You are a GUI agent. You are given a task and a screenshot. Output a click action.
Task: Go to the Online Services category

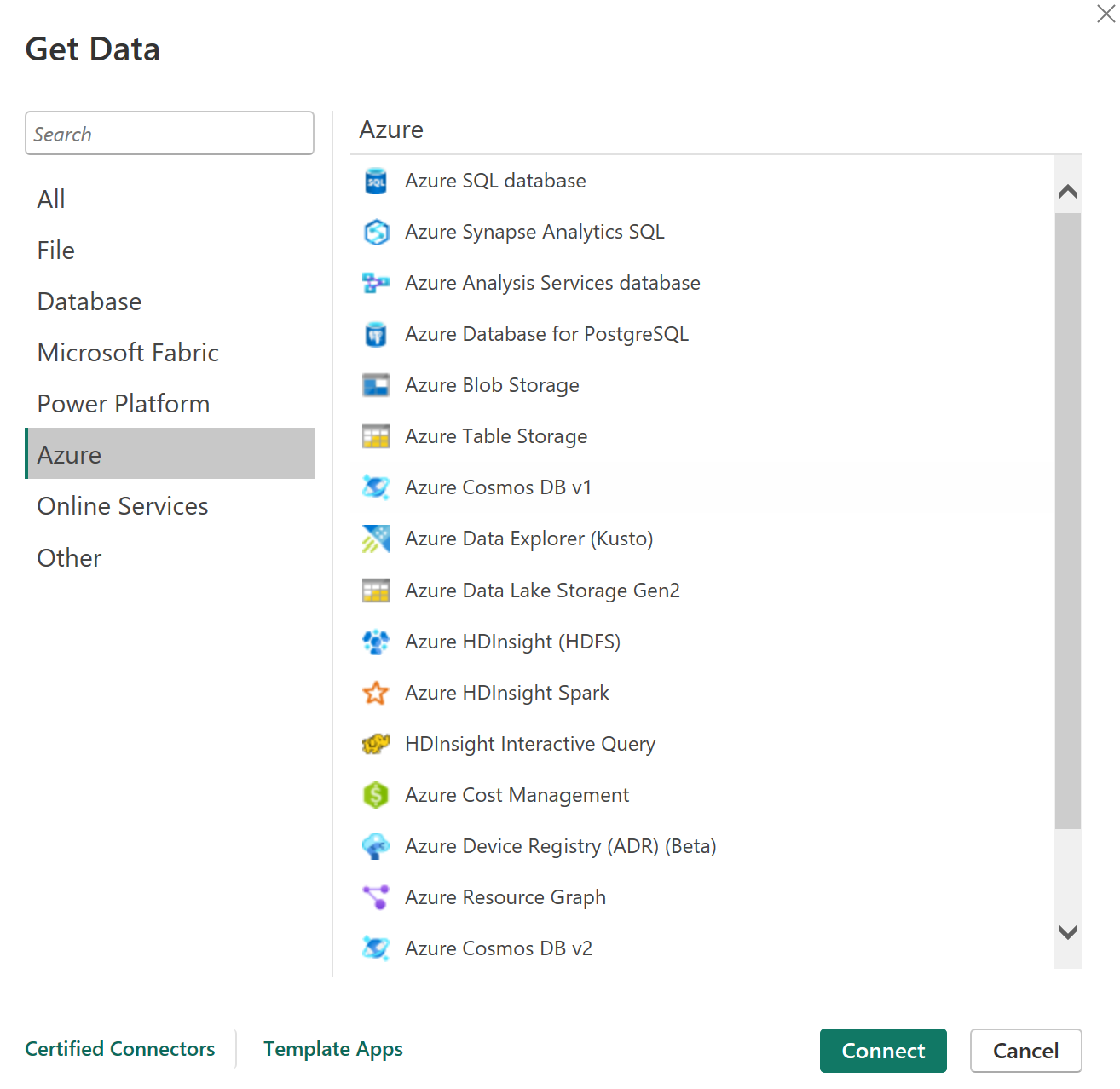(x=170, y=506)
